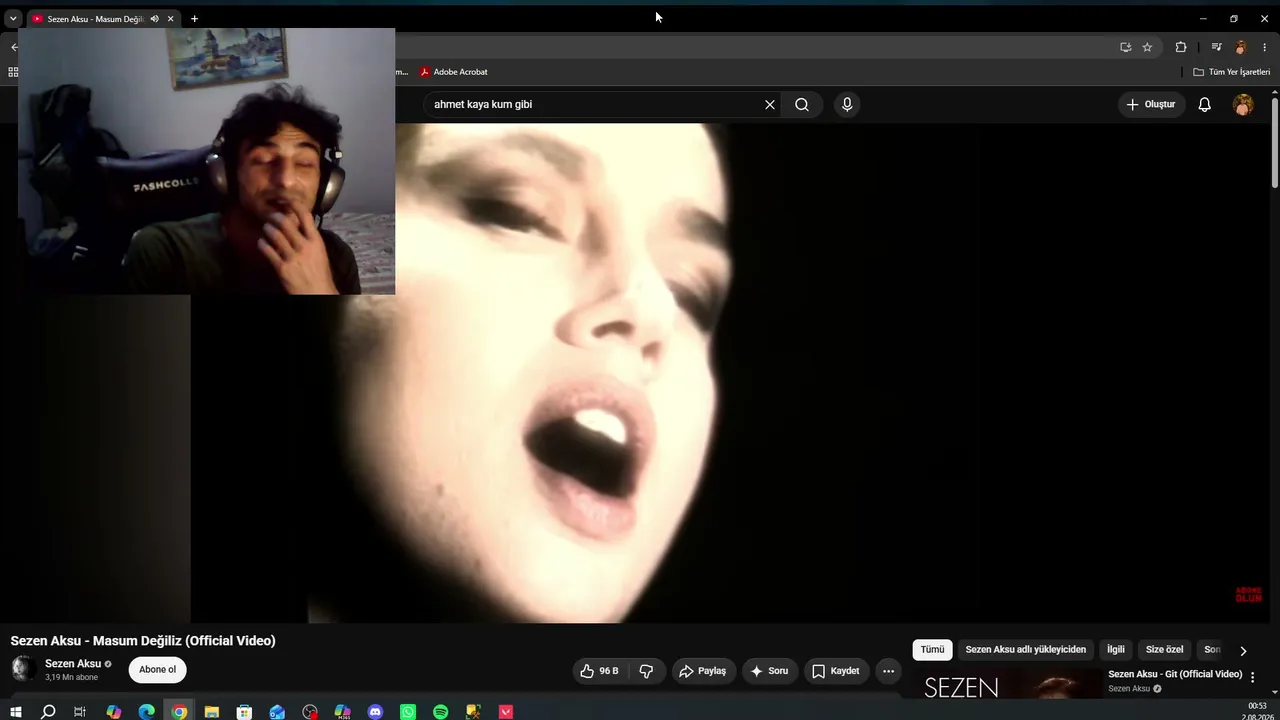
Task: Bookmark this page with the star
Action: coord(1147,47)
